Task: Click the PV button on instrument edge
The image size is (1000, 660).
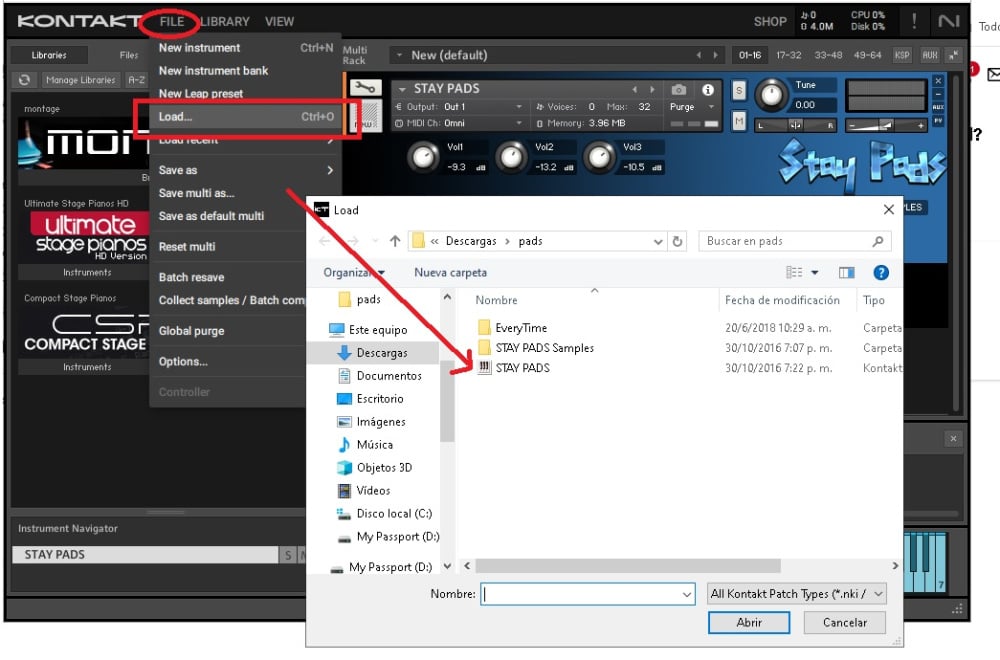Action: (938, 121)
